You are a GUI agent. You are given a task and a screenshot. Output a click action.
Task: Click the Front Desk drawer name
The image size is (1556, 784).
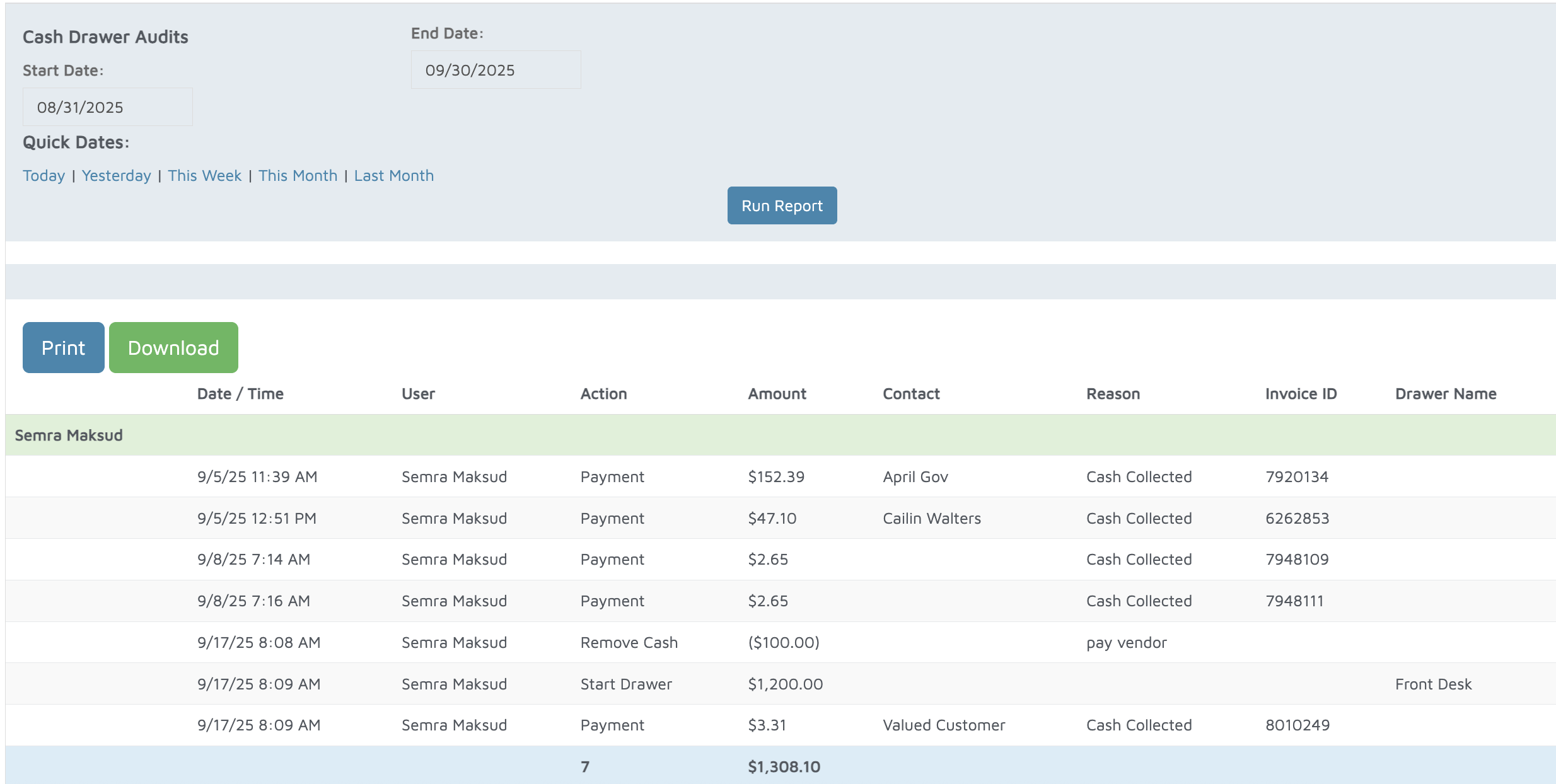(x=1432, y=684)
